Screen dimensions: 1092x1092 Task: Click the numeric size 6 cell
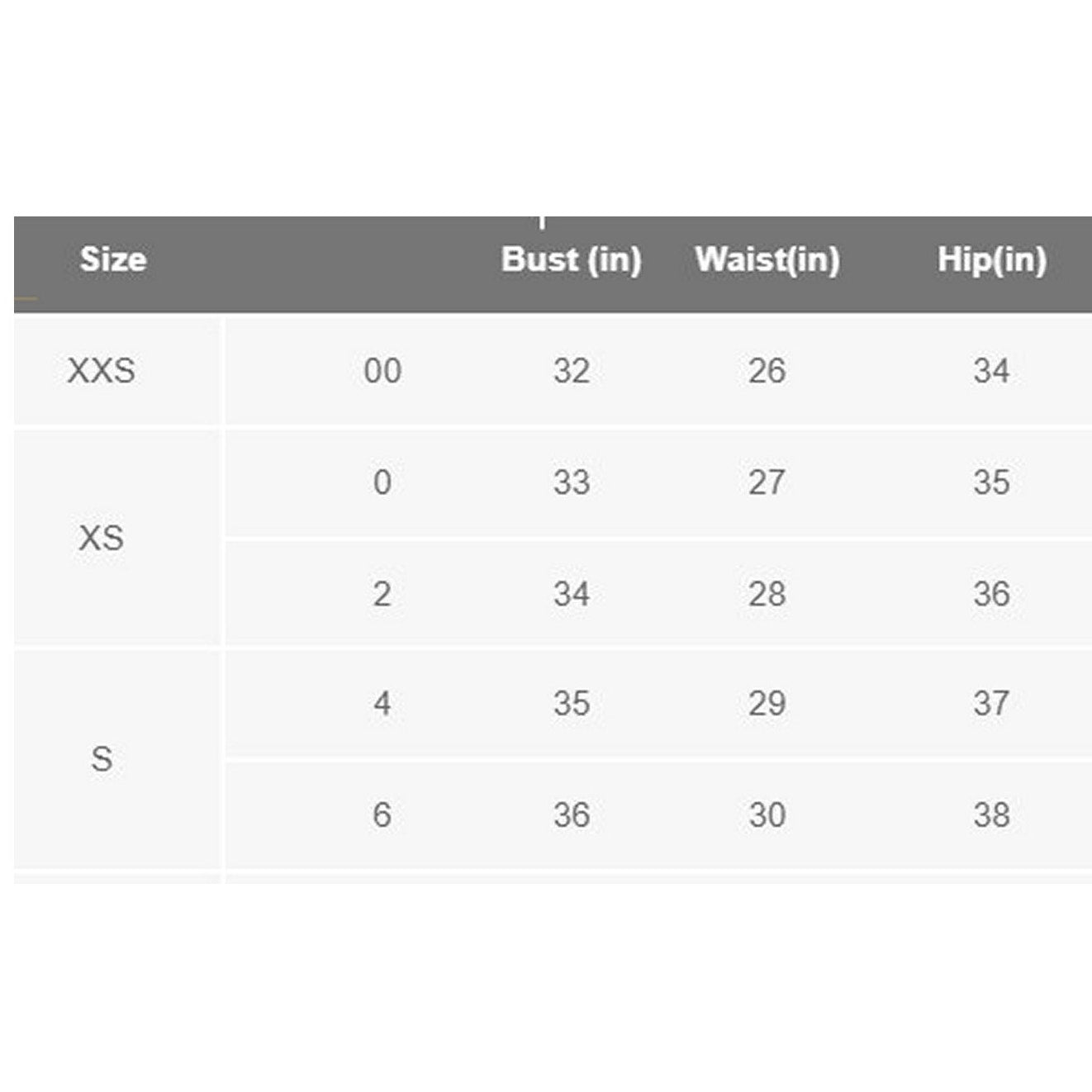pos(382,815)
